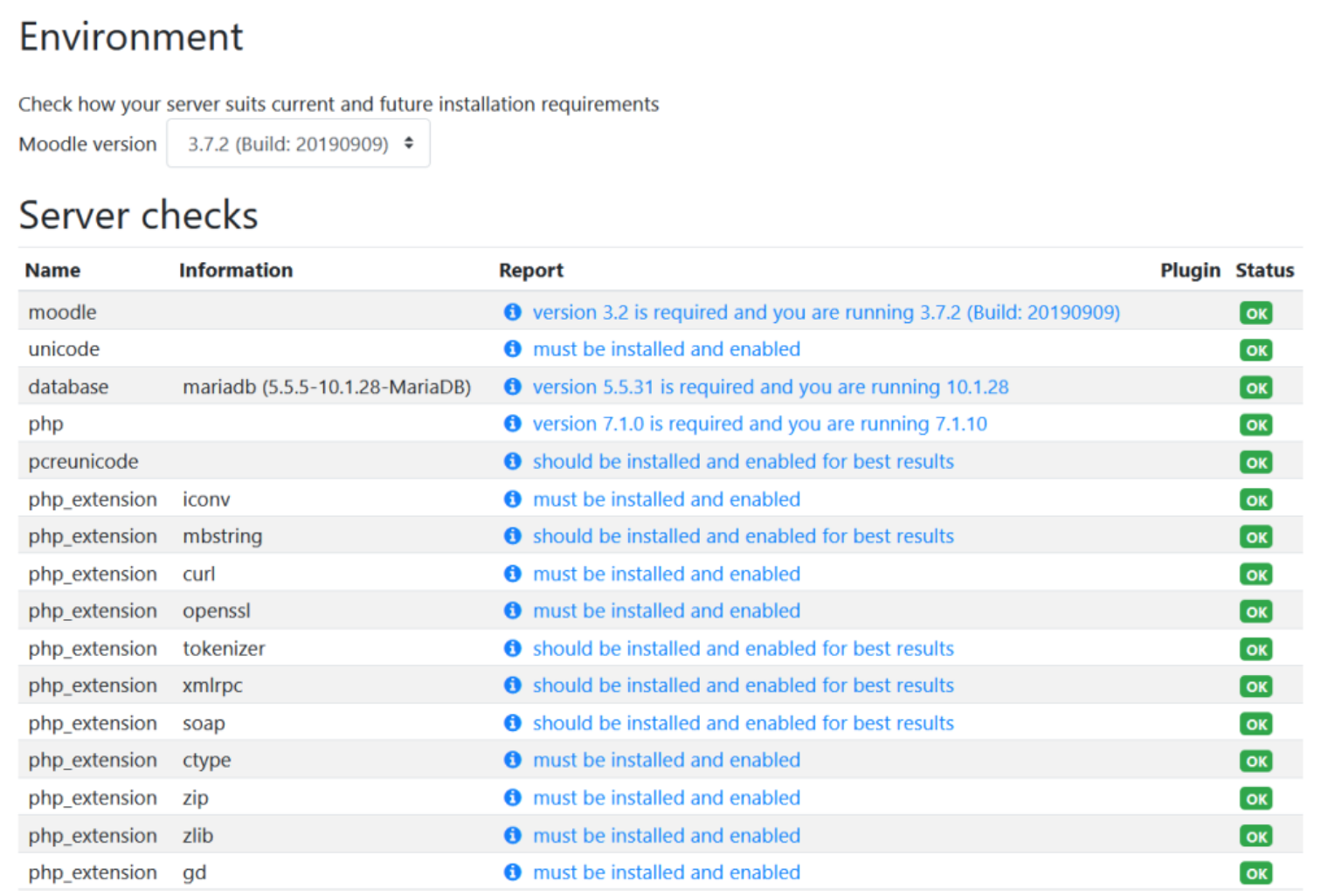1321x896 pixels.
Task: Click OK status badge for curl
Action: click(1255, 575)
